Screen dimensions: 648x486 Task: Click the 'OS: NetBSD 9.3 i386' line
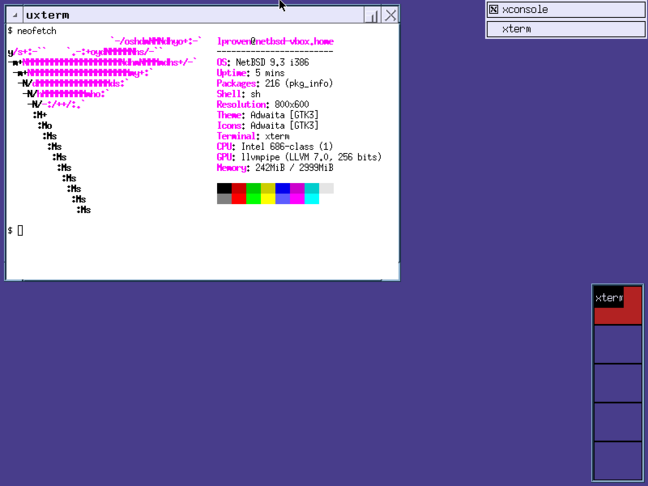click(x=263, y=62)
